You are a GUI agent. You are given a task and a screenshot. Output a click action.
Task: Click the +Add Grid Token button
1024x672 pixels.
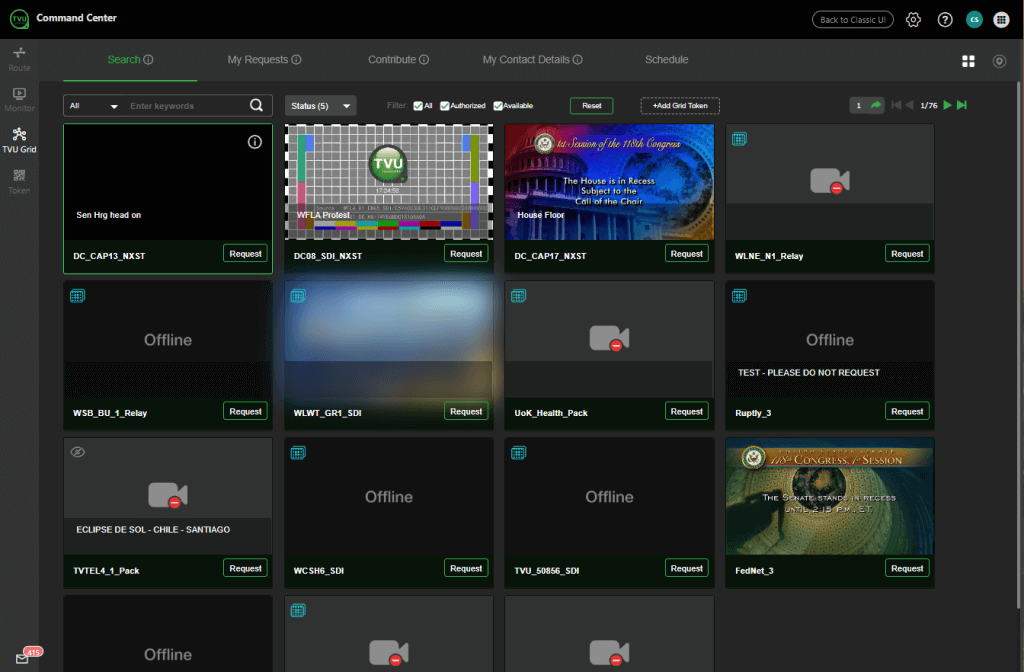[680, 106]
